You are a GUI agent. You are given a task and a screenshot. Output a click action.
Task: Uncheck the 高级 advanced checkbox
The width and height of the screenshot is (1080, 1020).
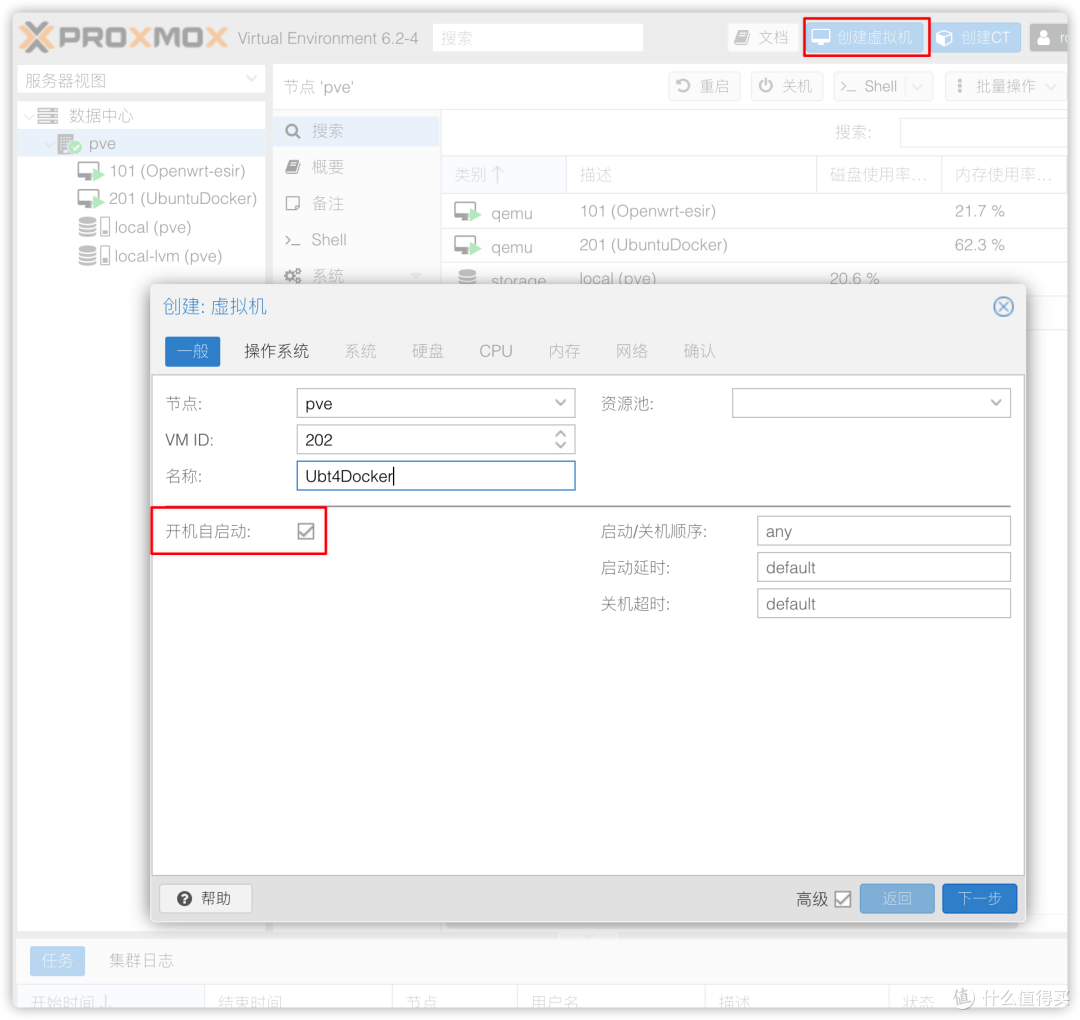tap(842, 899)
